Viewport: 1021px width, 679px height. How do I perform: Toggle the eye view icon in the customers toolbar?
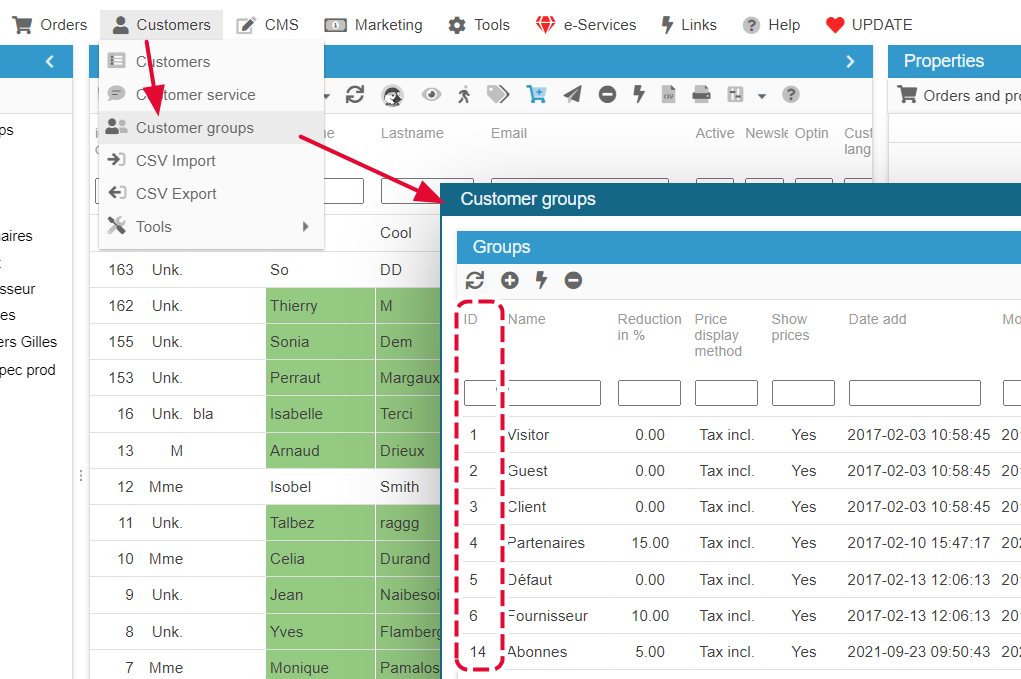[x=431, y=95]
